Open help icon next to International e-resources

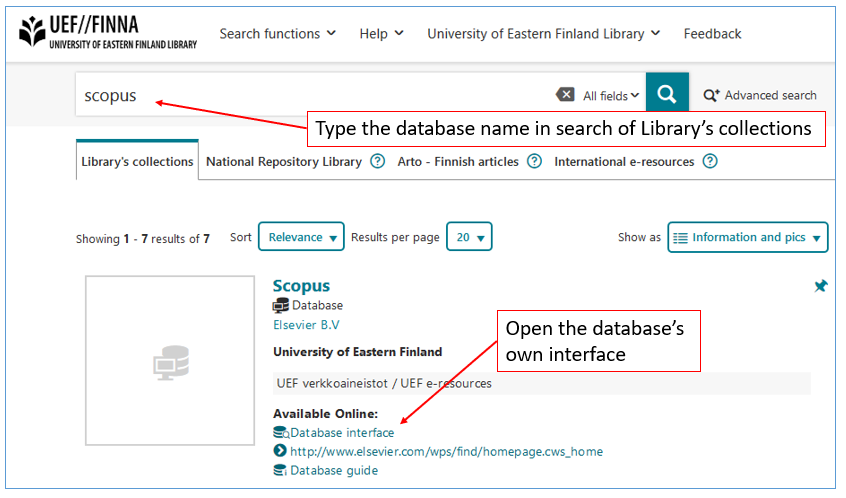point(710,161)
